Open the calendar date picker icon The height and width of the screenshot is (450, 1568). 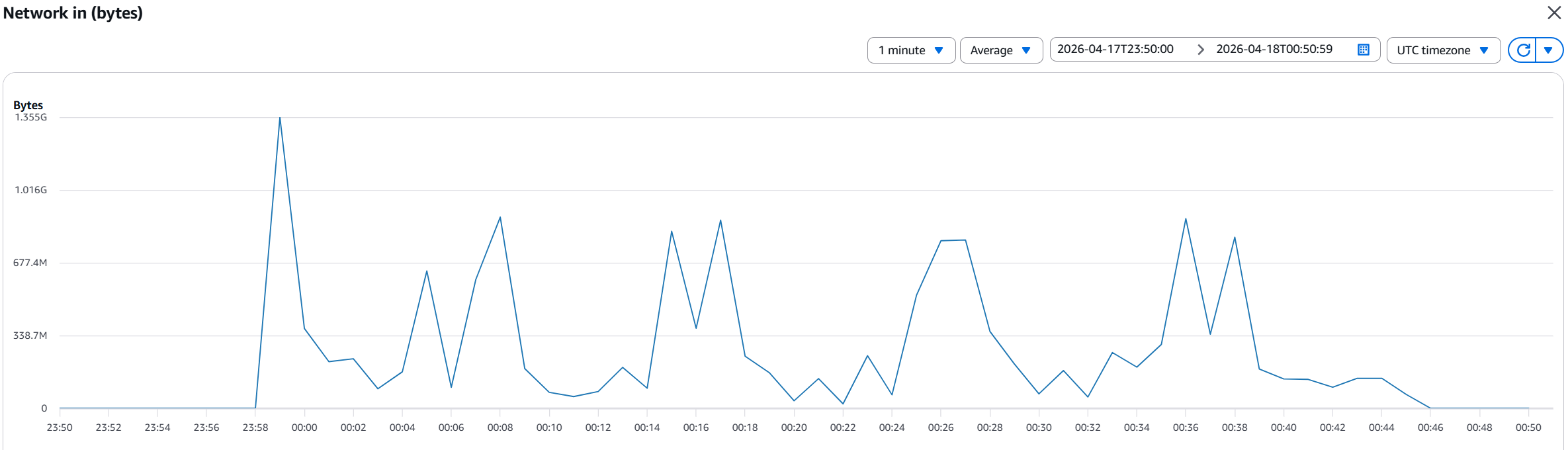coord(1363,50)
